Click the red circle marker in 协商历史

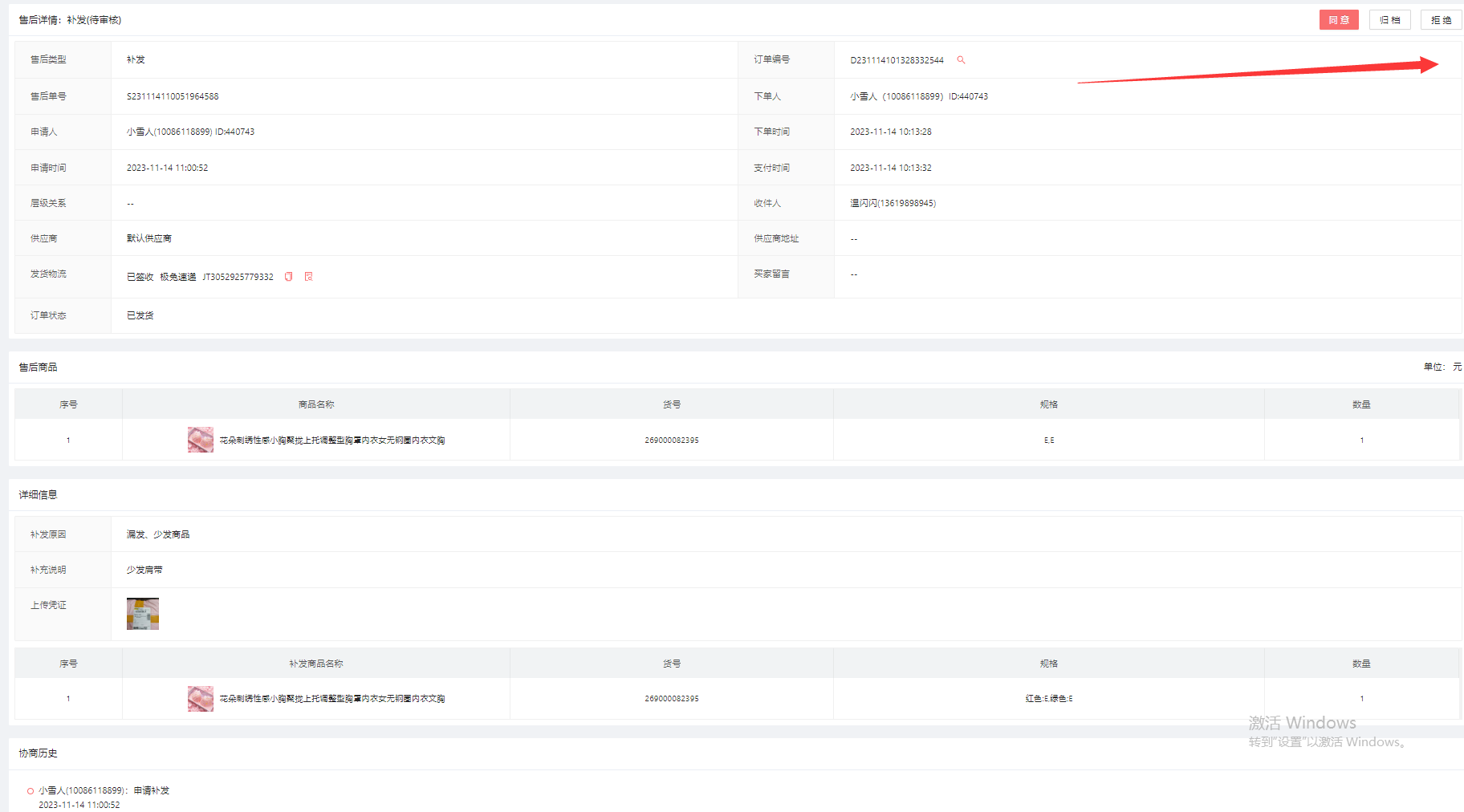pos(31,791)
